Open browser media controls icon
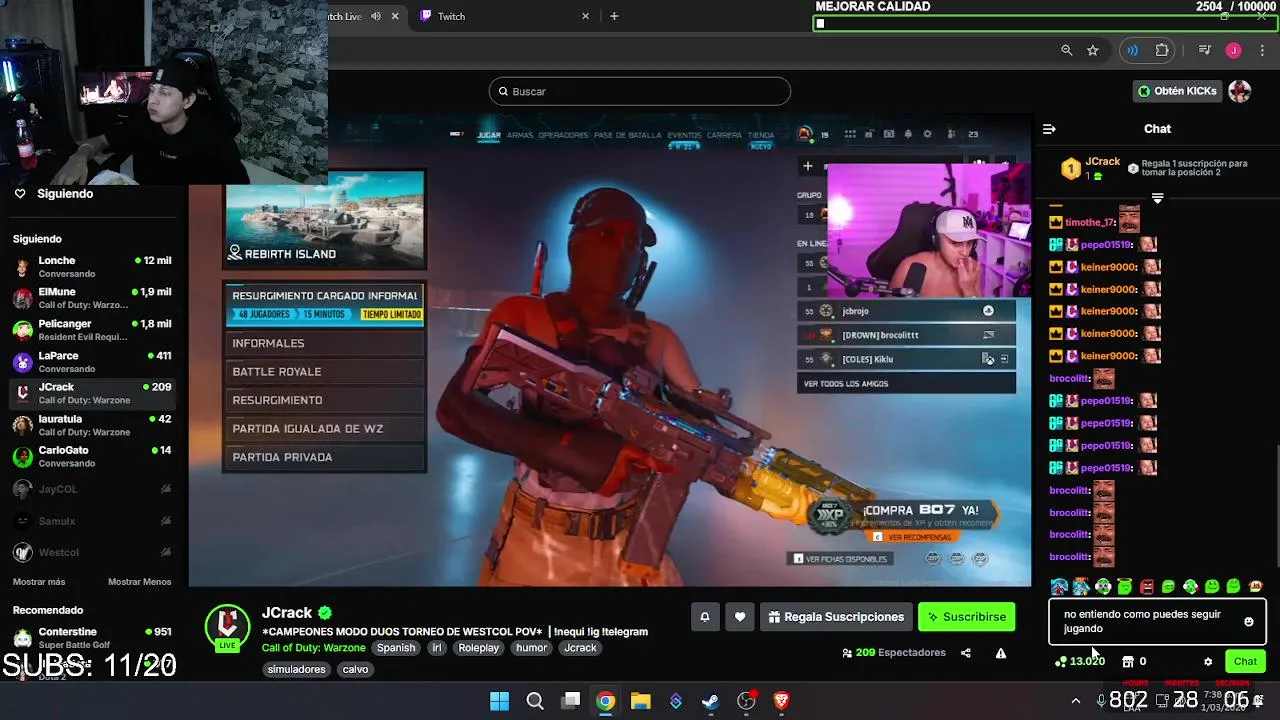This screenshot has width=1280, height=720. (1205, 50)
